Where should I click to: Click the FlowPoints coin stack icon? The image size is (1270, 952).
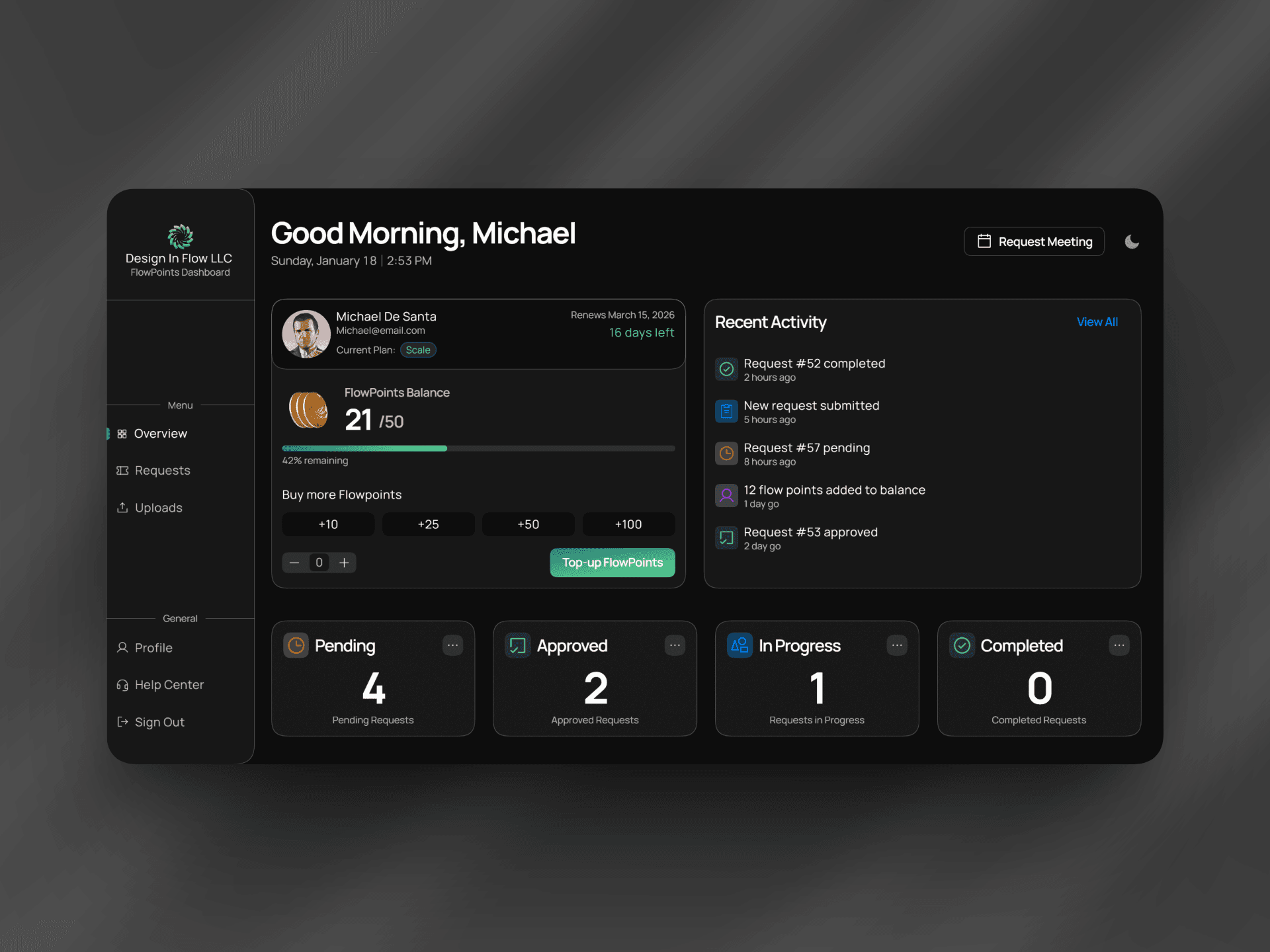[308, 410]
